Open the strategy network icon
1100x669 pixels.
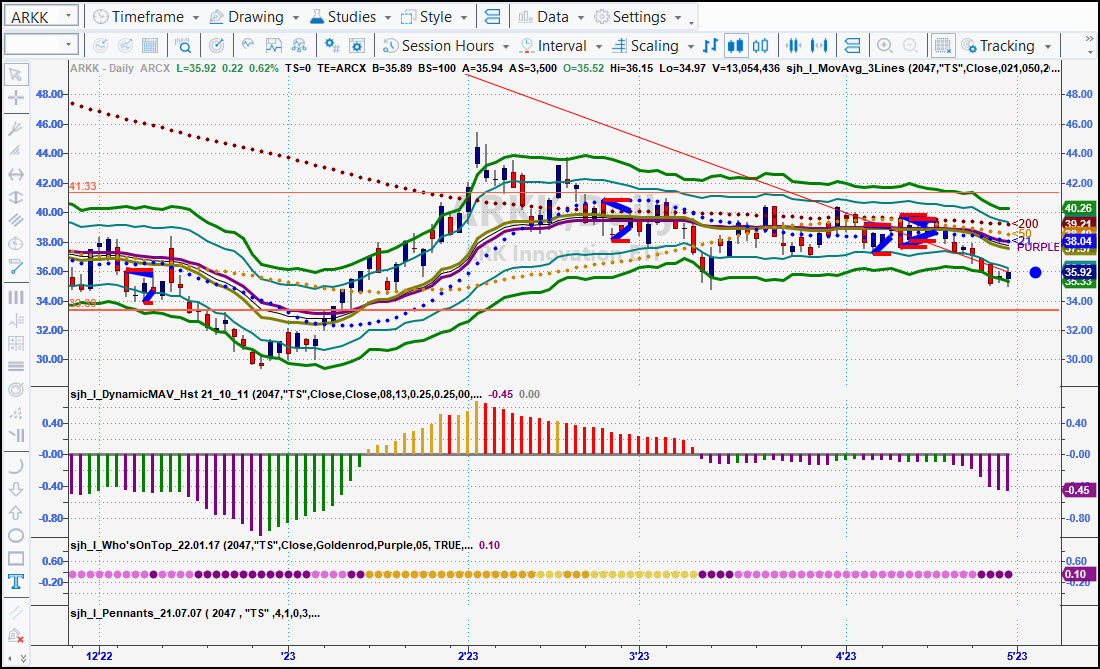(299, 46)
